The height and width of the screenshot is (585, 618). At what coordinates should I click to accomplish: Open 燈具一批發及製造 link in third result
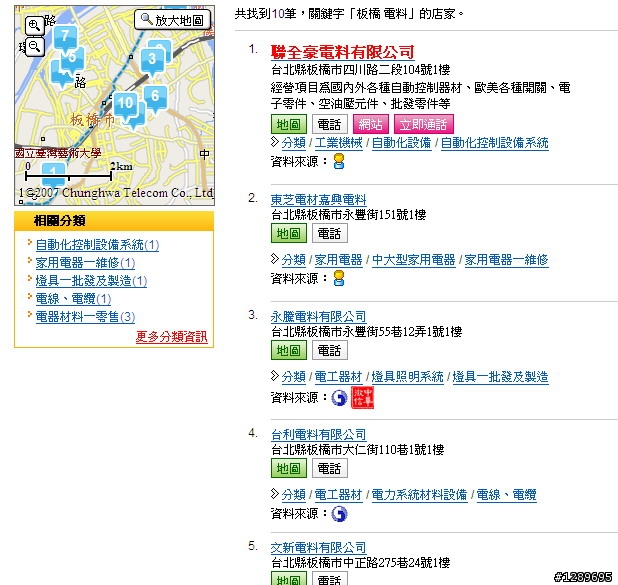(x=500, y=377)
